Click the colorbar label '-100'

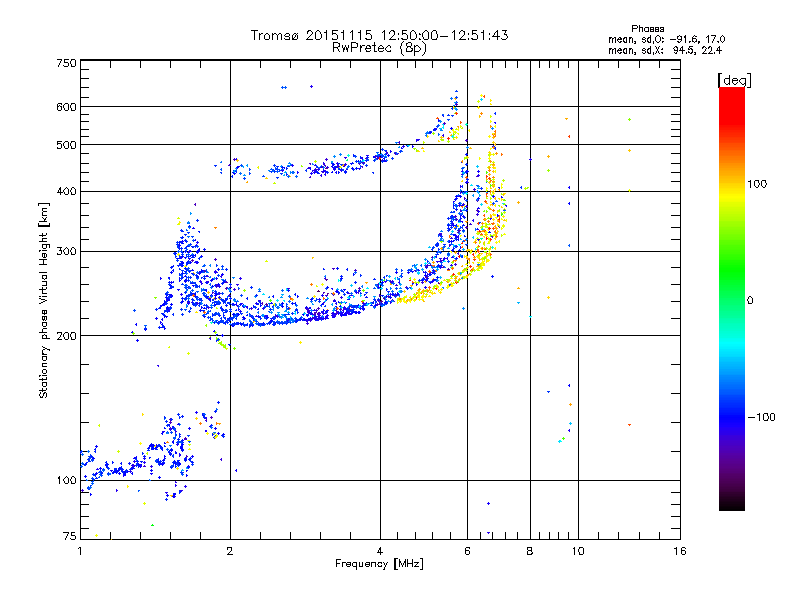[x=761, y=417]
